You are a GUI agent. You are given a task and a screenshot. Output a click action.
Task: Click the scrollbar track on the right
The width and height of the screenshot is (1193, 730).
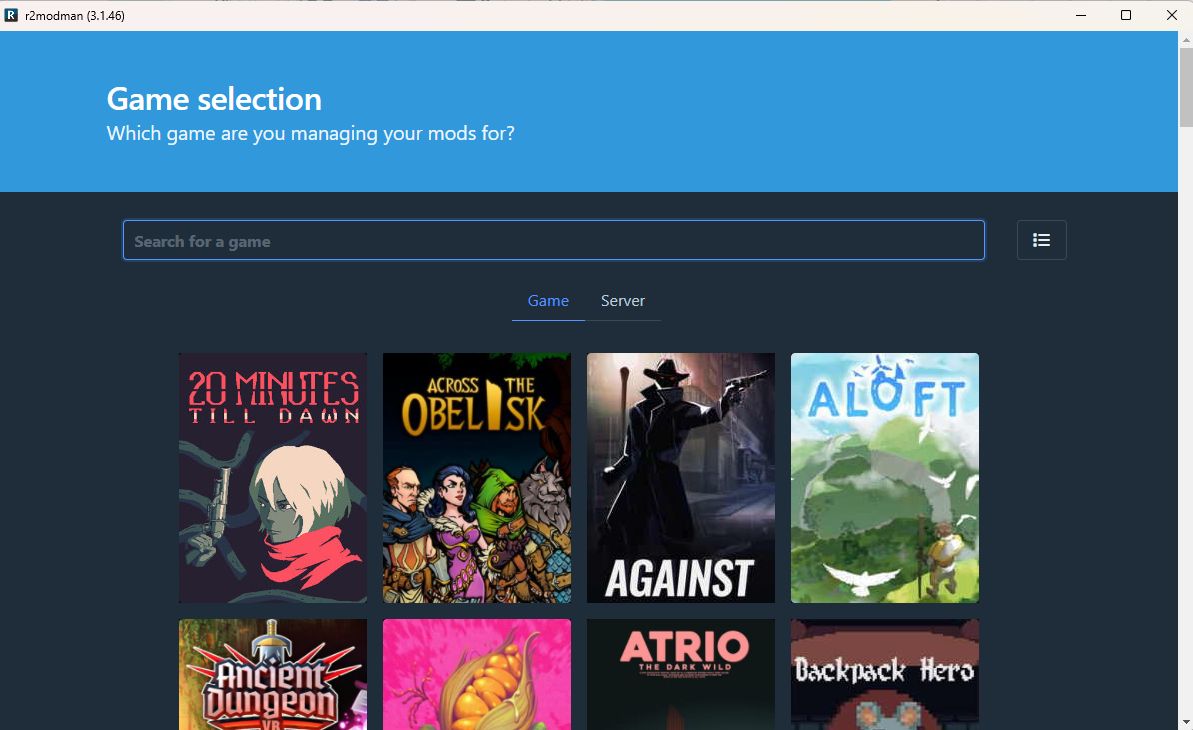pos(1186,400)
